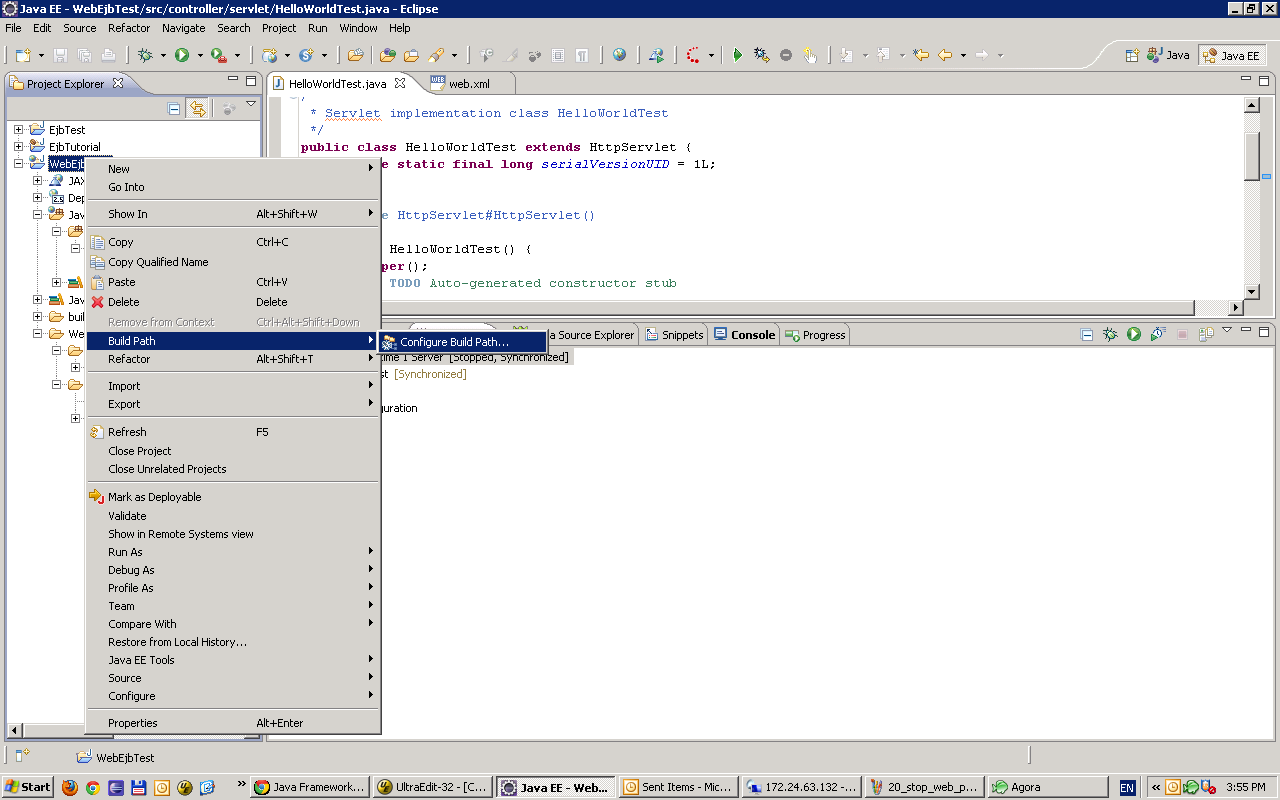Viewport: 1280px width, 800px height.
Task: Open the New wizard toolbar icon
Action: 22,55
